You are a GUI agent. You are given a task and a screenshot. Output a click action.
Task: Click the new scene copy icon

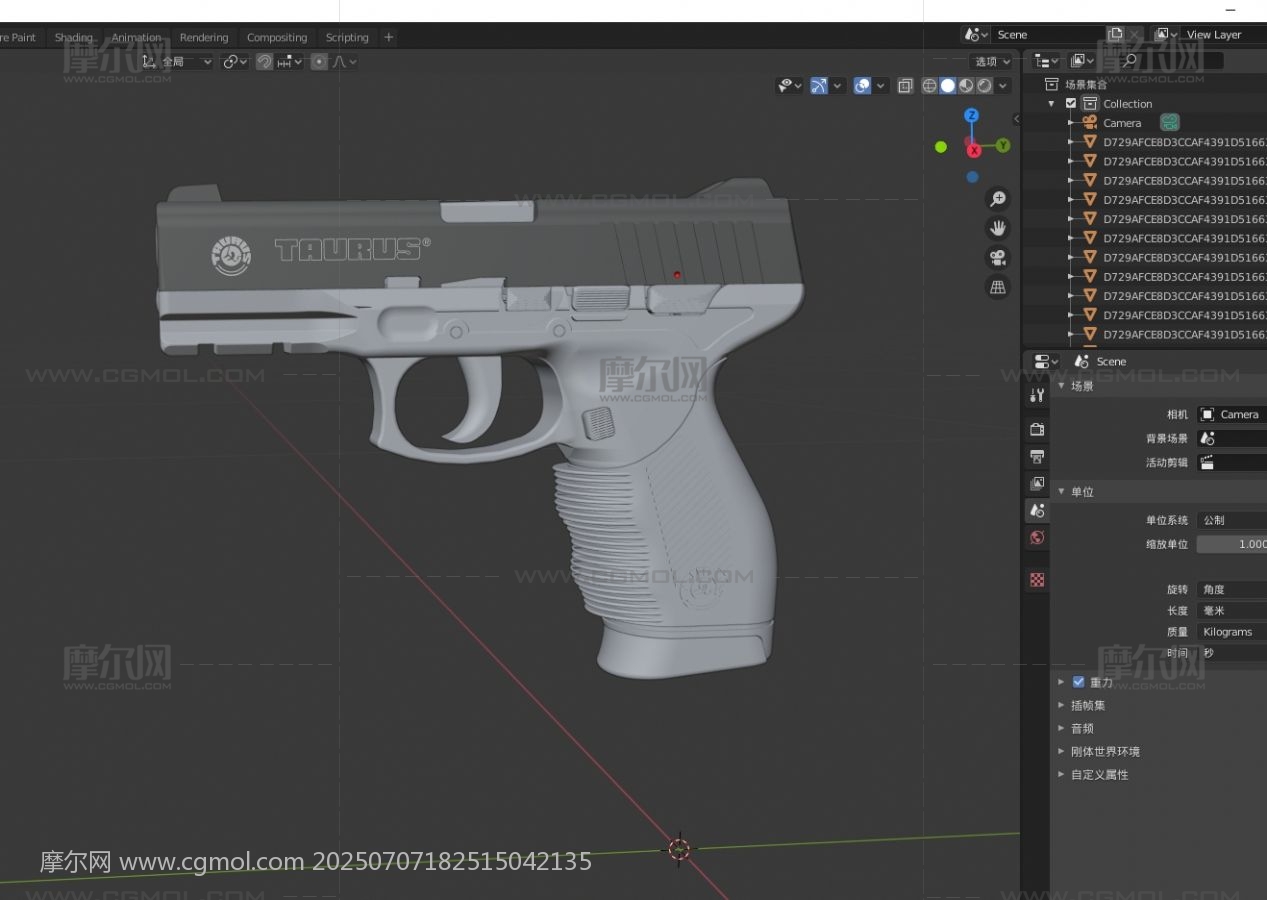pos(1116,34)
